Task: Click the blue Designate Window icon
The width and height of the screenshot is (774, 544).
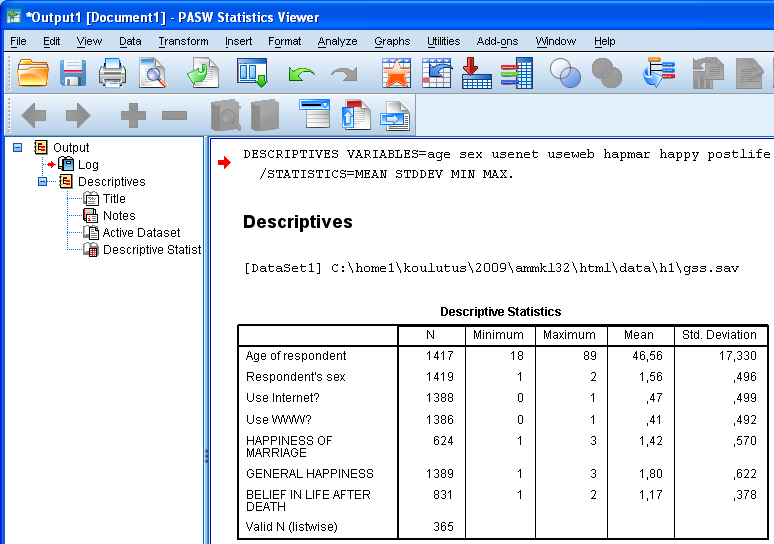Action: (x=659, y=73)
